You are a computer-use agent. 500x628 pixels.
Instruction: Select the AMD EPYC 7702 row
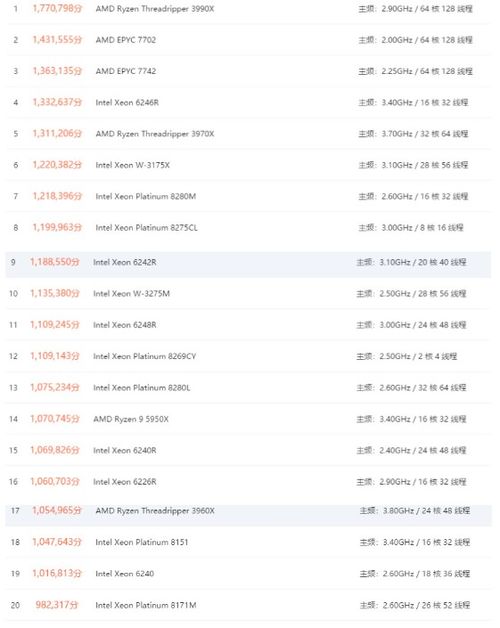click(248, 40)
